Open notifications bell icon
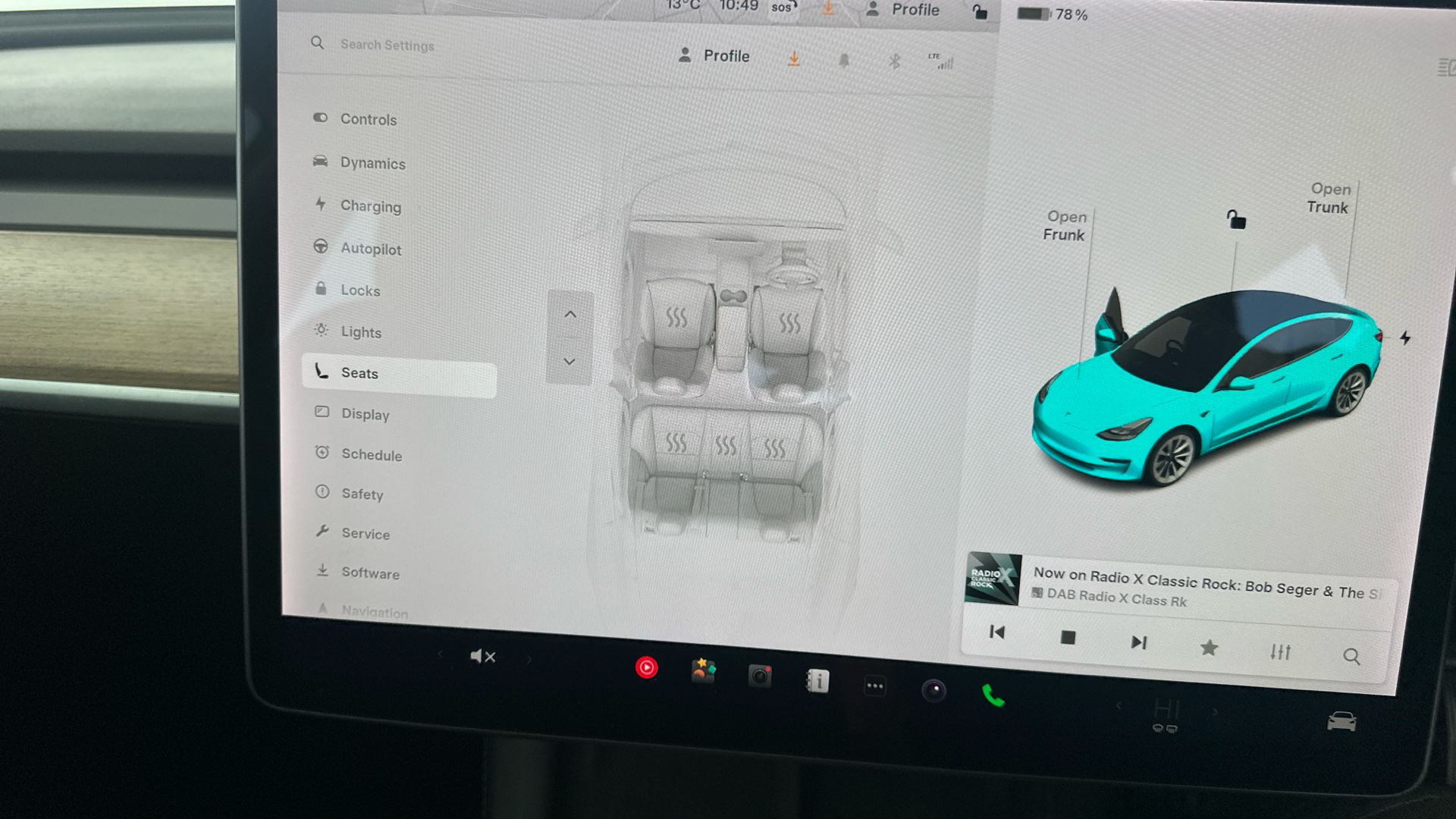1456x819 pixels. 843,61
